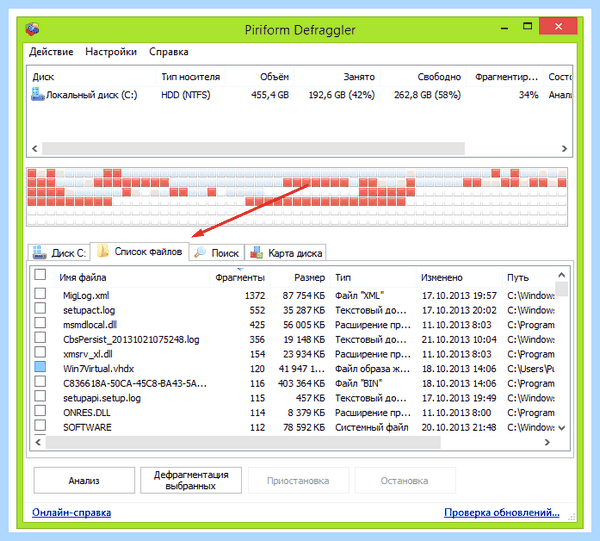Toggle the checkbox for Win7Virtual.vhdx
Screen dimensions: 600x541
point(40,367)
